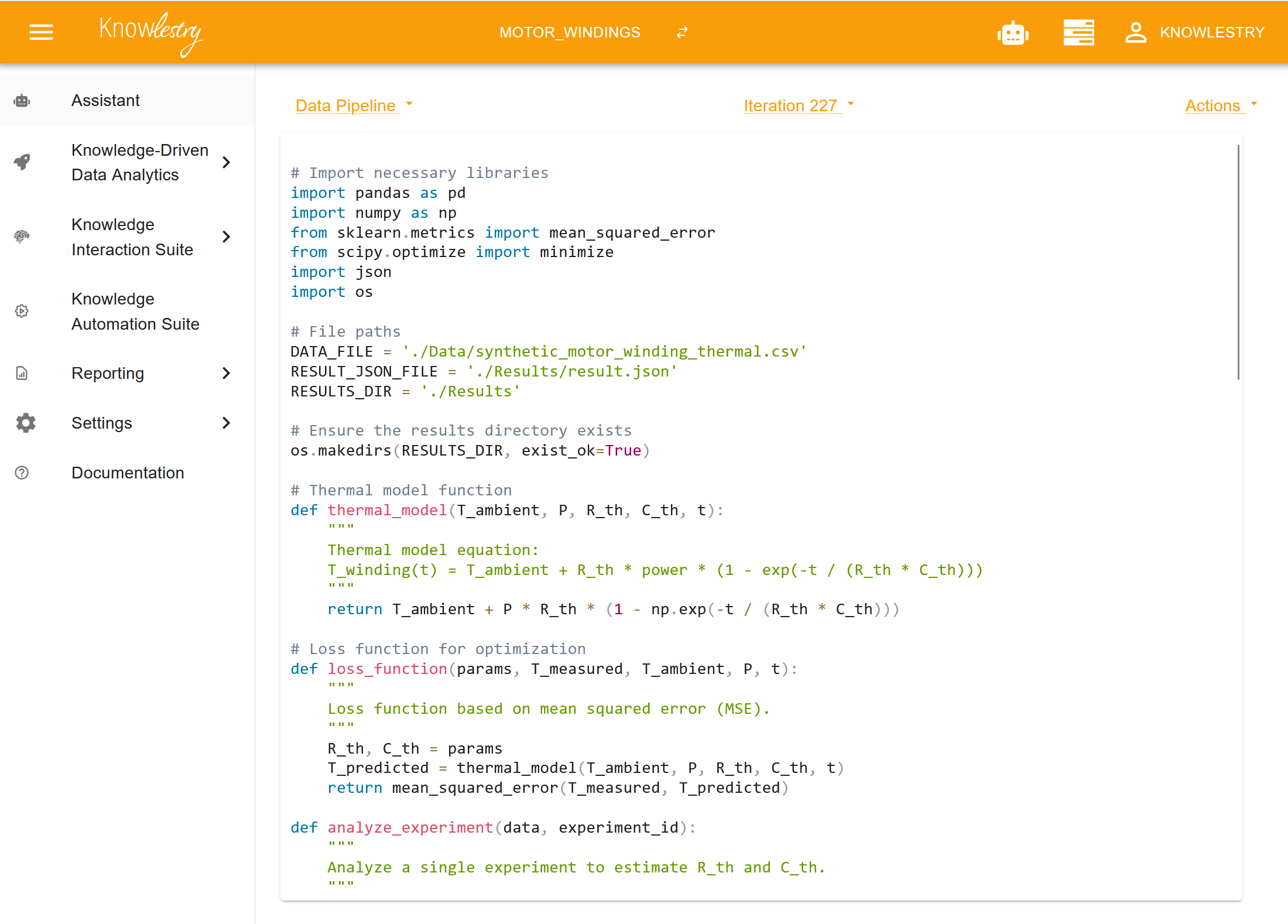Click the Reporting document icon
Screen dimensions: 1288x924
[x=22, y=373]
